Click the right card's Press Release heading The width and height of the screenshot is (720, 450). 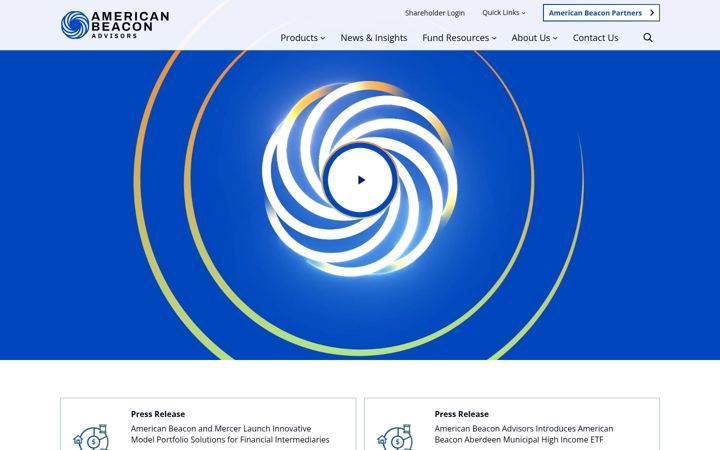[461, 414]
